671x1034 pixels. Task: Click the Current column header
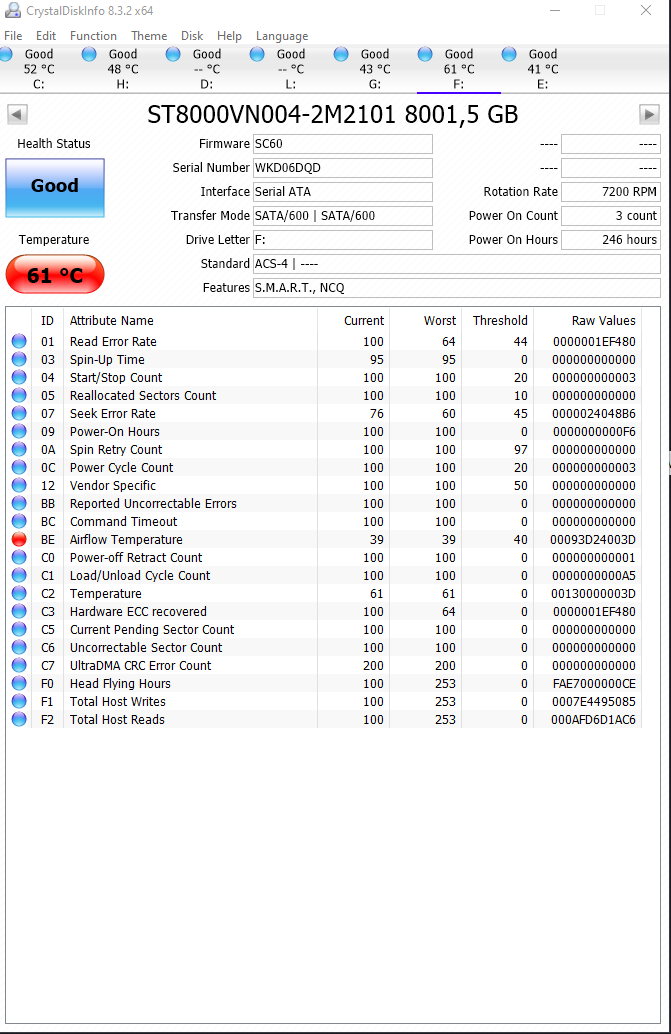[364, 320]
